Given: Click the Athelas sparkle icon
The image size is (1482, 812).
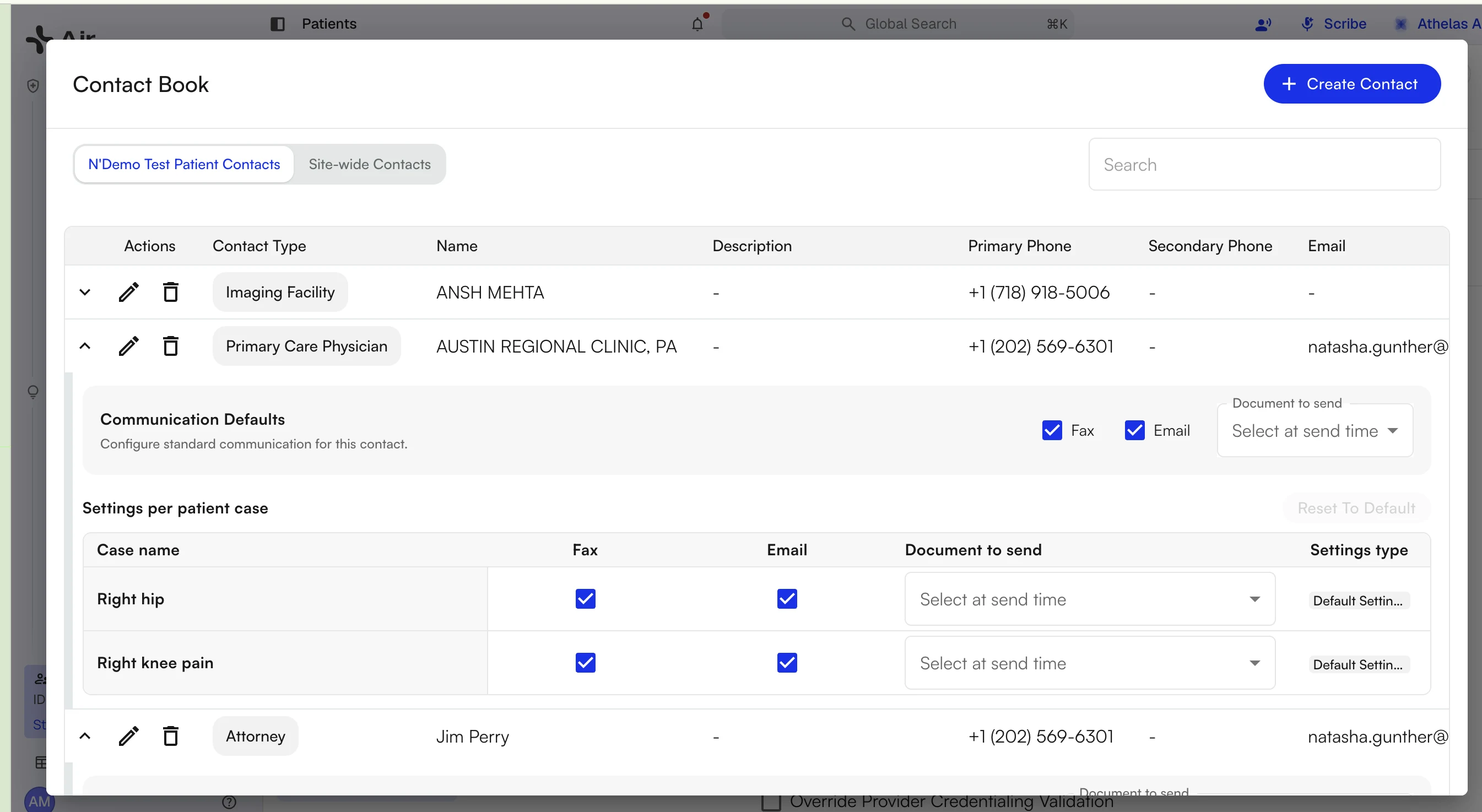Looking at the screenshot, I should (1400, 24).
